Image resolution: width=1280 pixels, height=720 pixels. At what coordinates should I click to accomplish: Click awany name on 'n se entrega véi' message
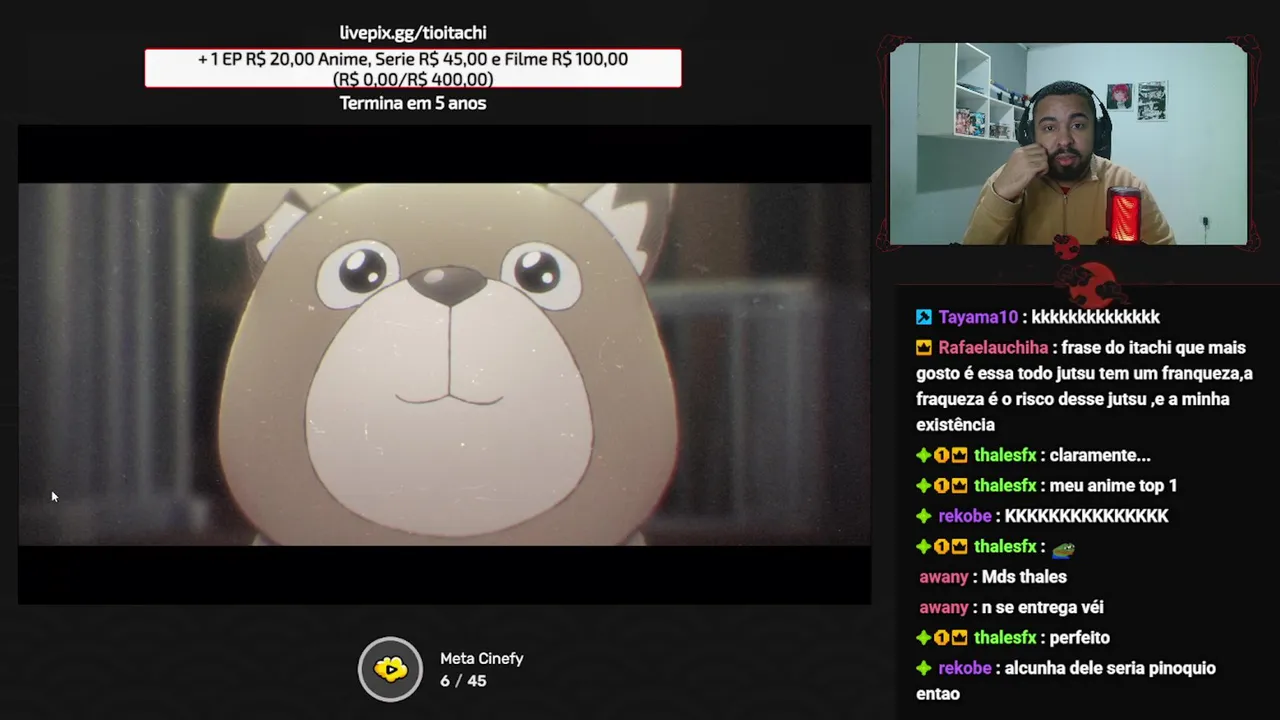944,607
